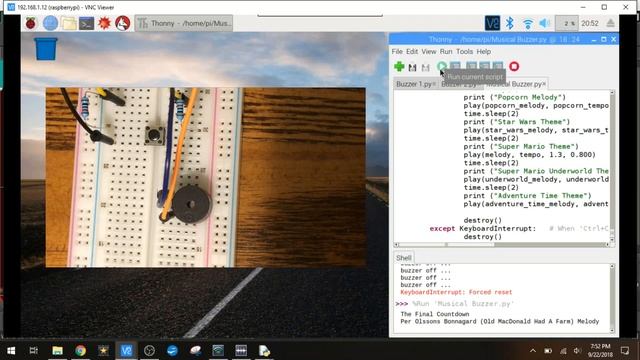Open the Tools menu in Thonny

[464, 51]
